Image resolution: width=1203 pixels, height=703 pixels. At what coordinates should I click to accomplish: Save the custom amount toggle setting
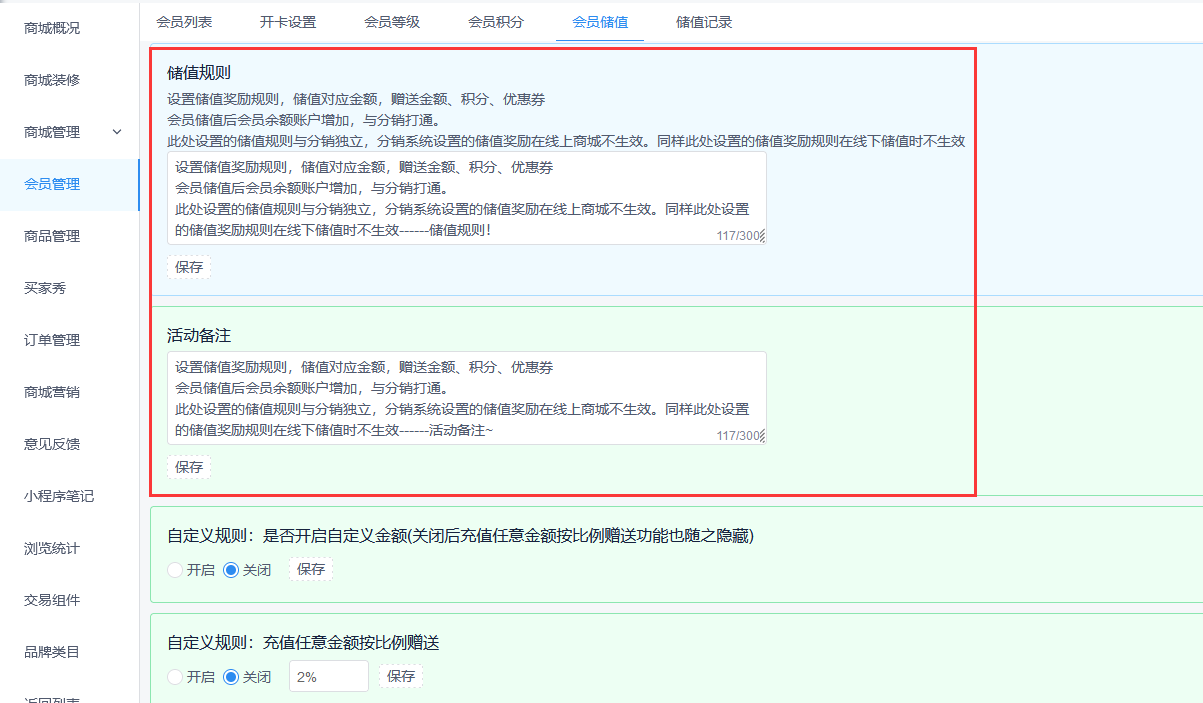311,570
